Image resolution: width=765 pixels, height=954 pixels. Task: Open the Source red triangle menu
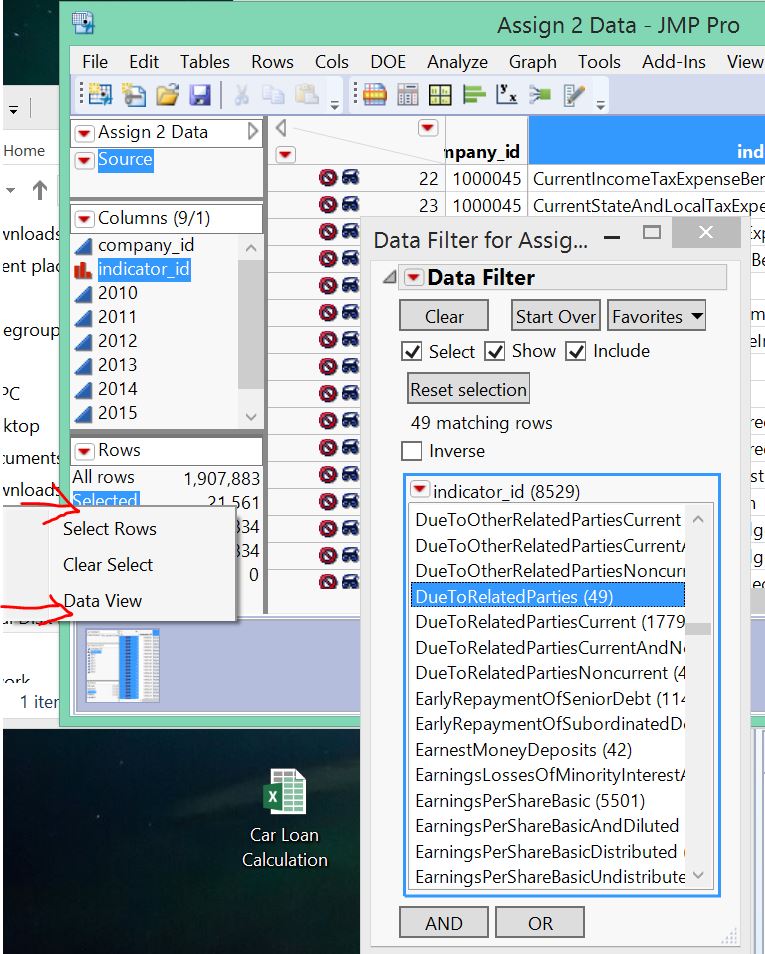(85, 160)
